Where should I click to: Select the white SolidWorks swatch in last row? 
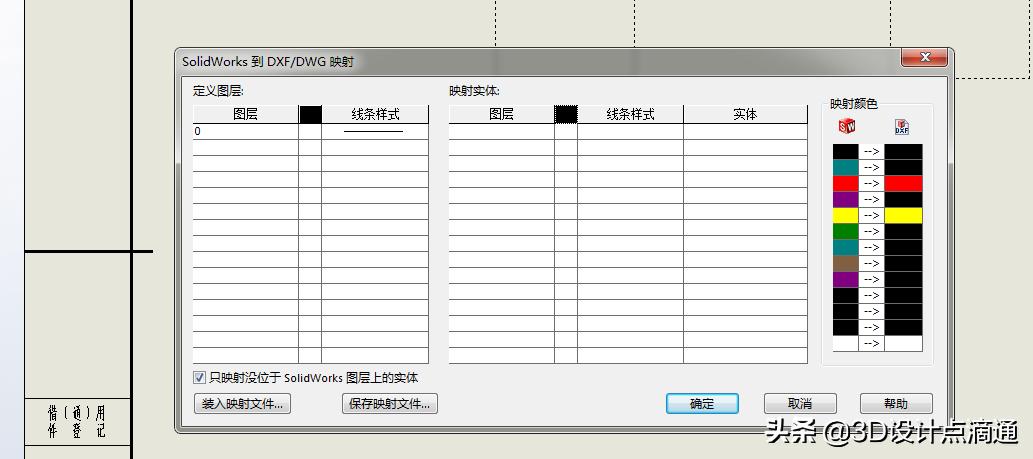pos(845,344)
